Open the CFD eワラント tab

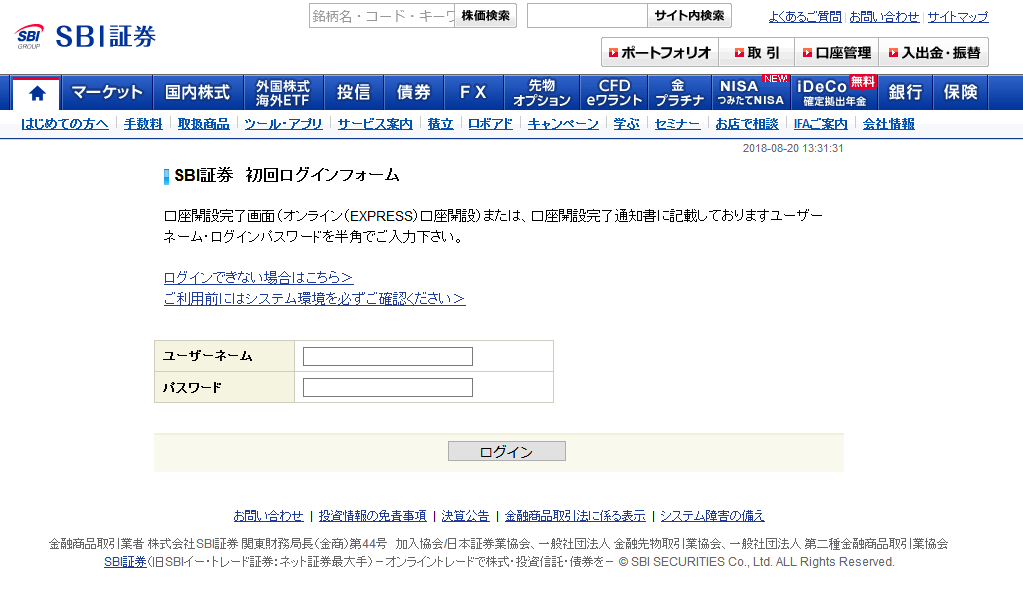tap(614, 93)
